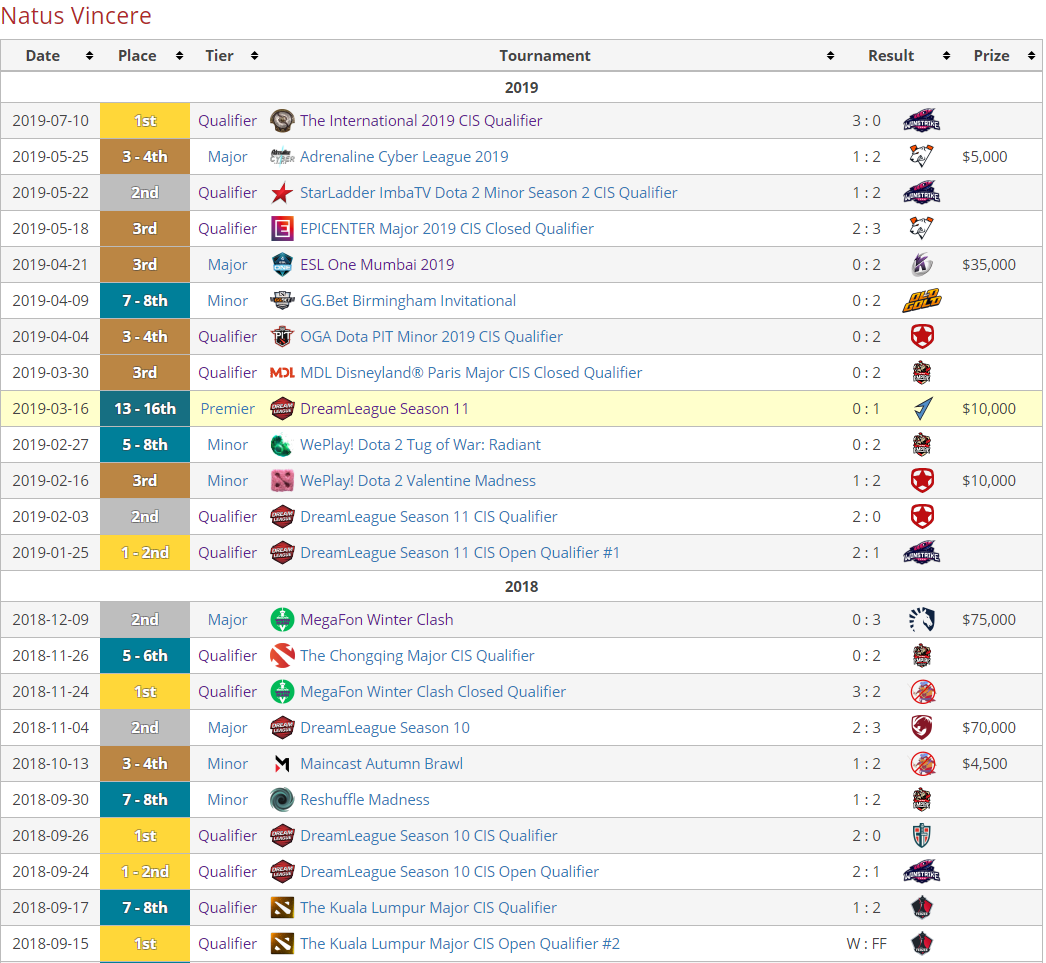Viewport: 1046px width, 963px height.
Task: Click EPICENTER Major tournament icon
Action: pyautogui.click(x=282, y=229)
